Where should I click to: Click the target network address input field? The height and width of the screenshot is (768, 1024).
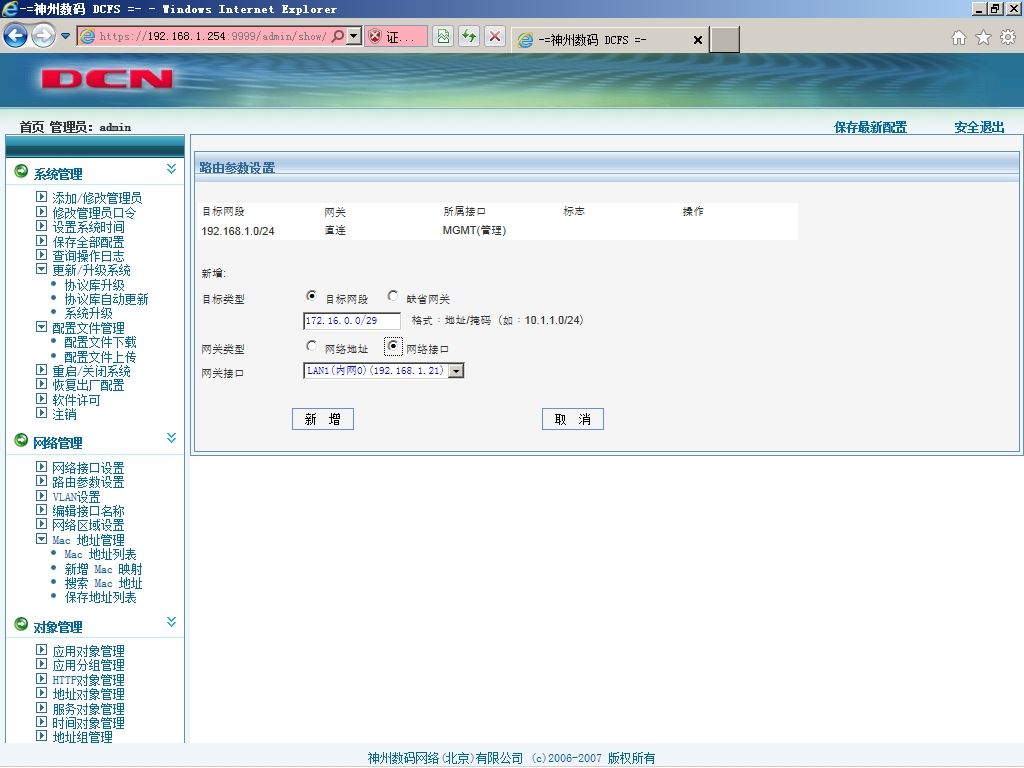[x=352, y=321]
